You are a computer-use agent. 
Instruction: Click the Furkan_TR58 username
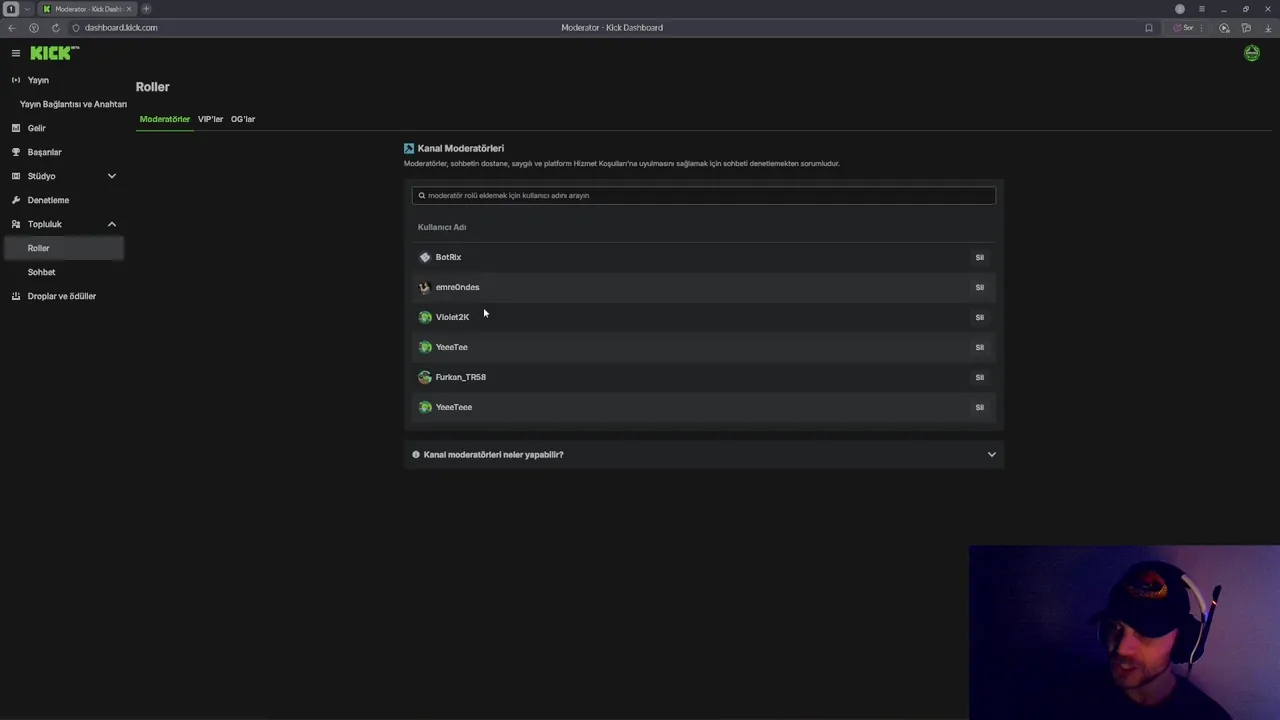[x=460, y=377]
